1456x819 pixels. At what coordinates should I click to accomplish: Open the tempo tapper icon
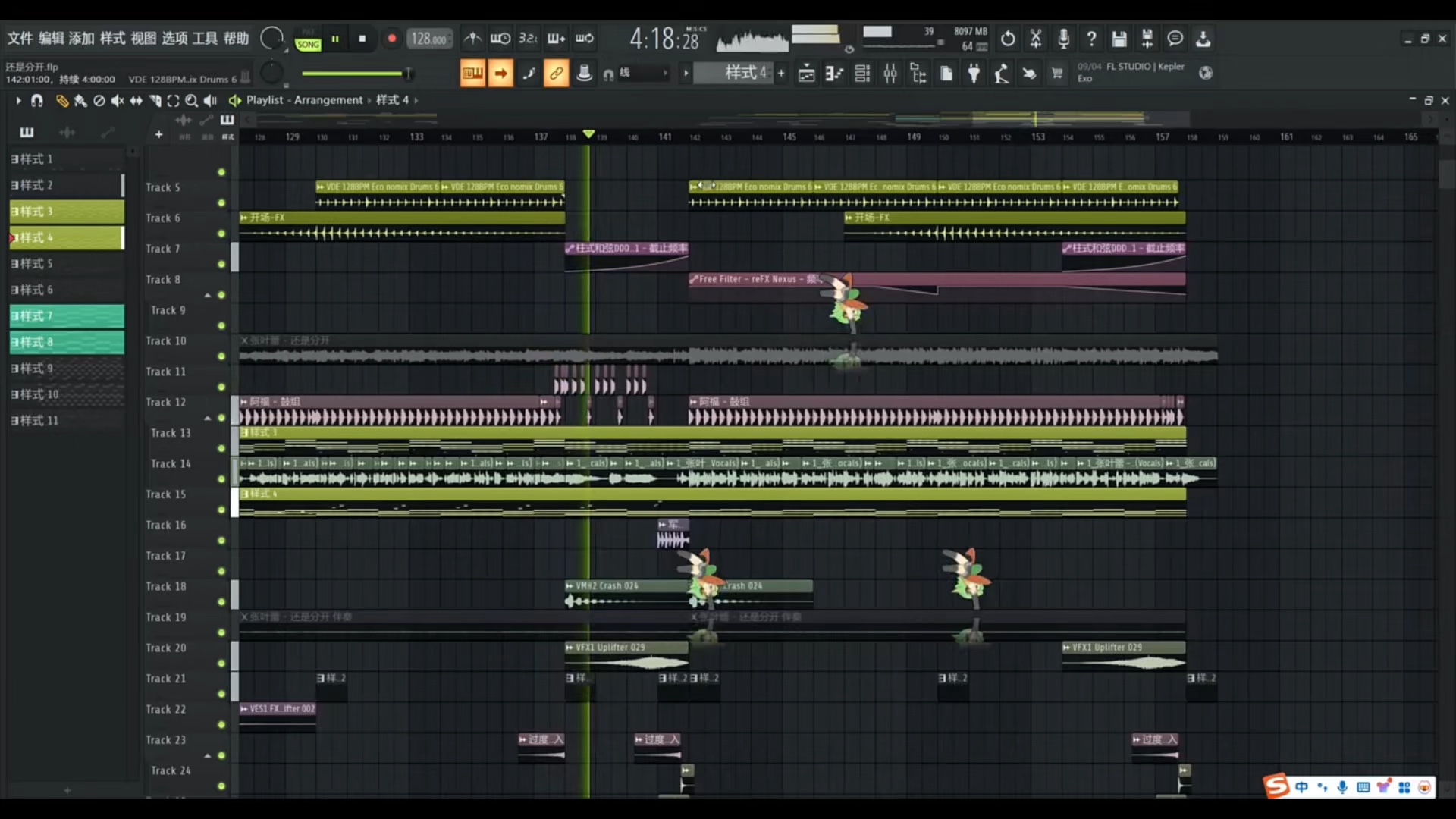1002,74
